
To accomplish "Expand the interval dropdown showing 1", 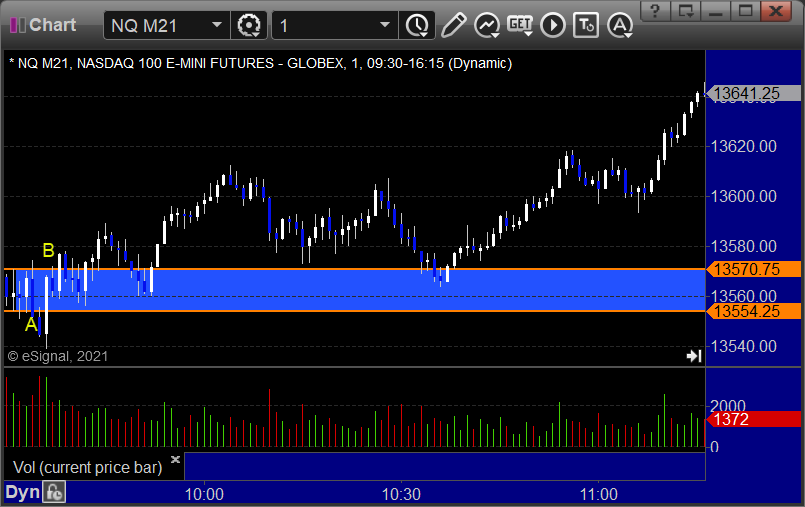I will tap(335, 25).
